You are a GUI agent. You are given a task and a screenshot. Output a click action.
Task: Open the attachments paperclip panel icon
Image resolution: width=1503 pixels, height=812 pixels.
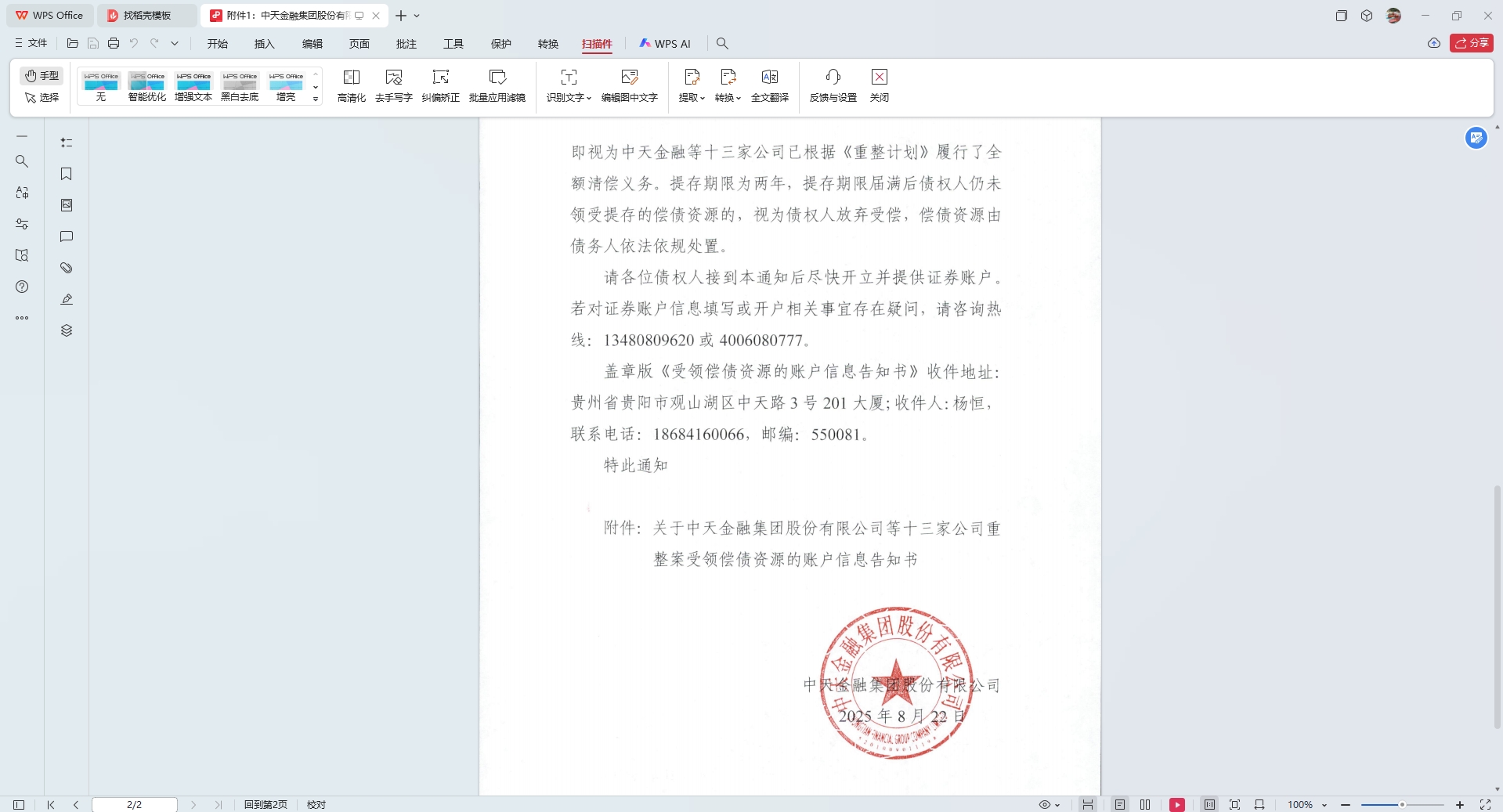click(x=67, y=268)
